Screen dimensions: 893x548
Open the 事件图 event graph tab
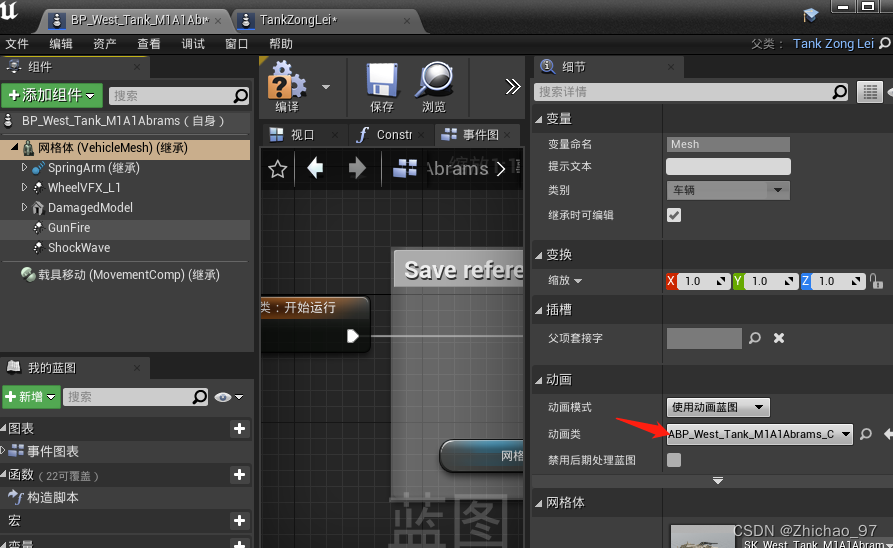tap(476, 135)
